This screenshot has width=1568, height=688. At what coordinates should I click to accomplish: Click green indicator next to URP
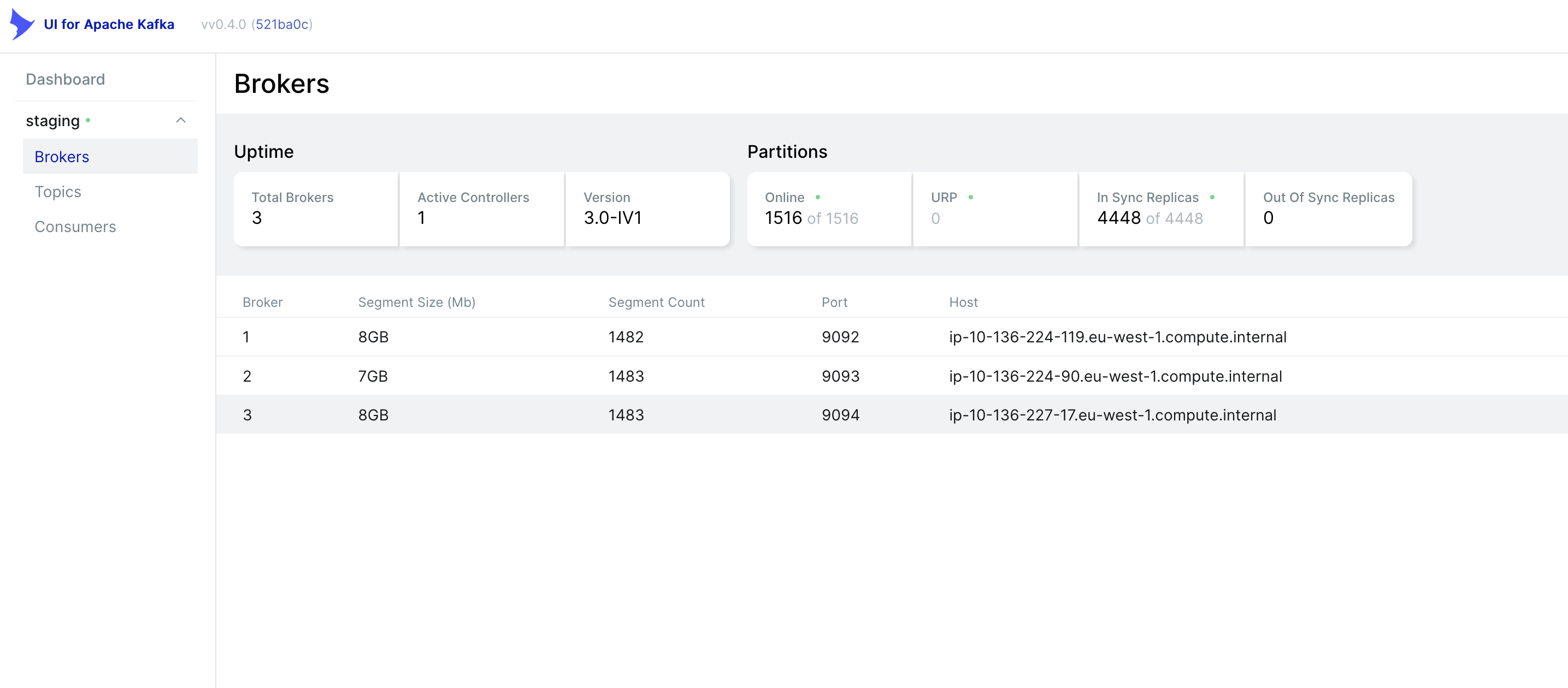[970, 197]
